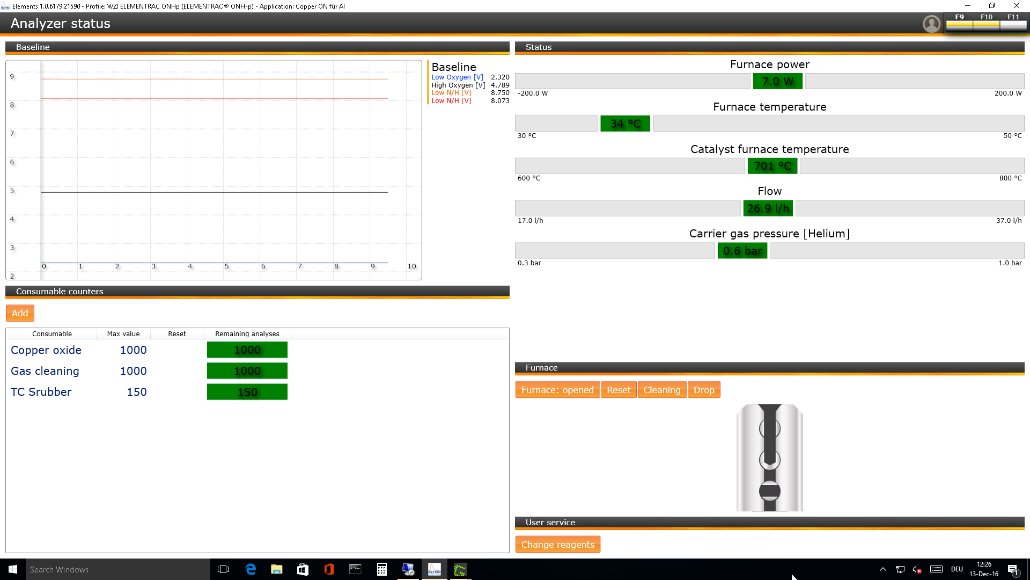Open Microsoft Edge from the taskbar
Viewport: 1030px width, 580px height.
251,569
